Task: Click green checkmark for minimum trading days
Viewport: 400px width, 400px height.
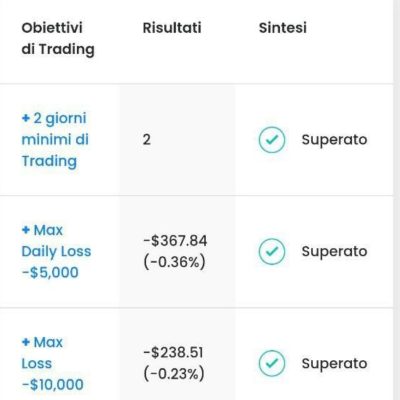Action: [272, 140]
